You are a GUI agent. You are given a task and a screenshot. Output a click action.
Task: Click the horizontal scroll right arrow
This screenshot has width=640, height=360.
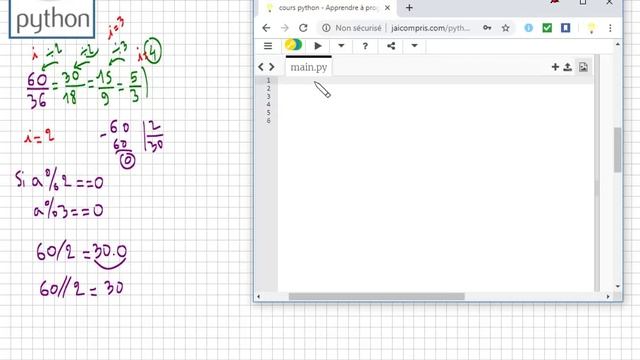point(608,296)
